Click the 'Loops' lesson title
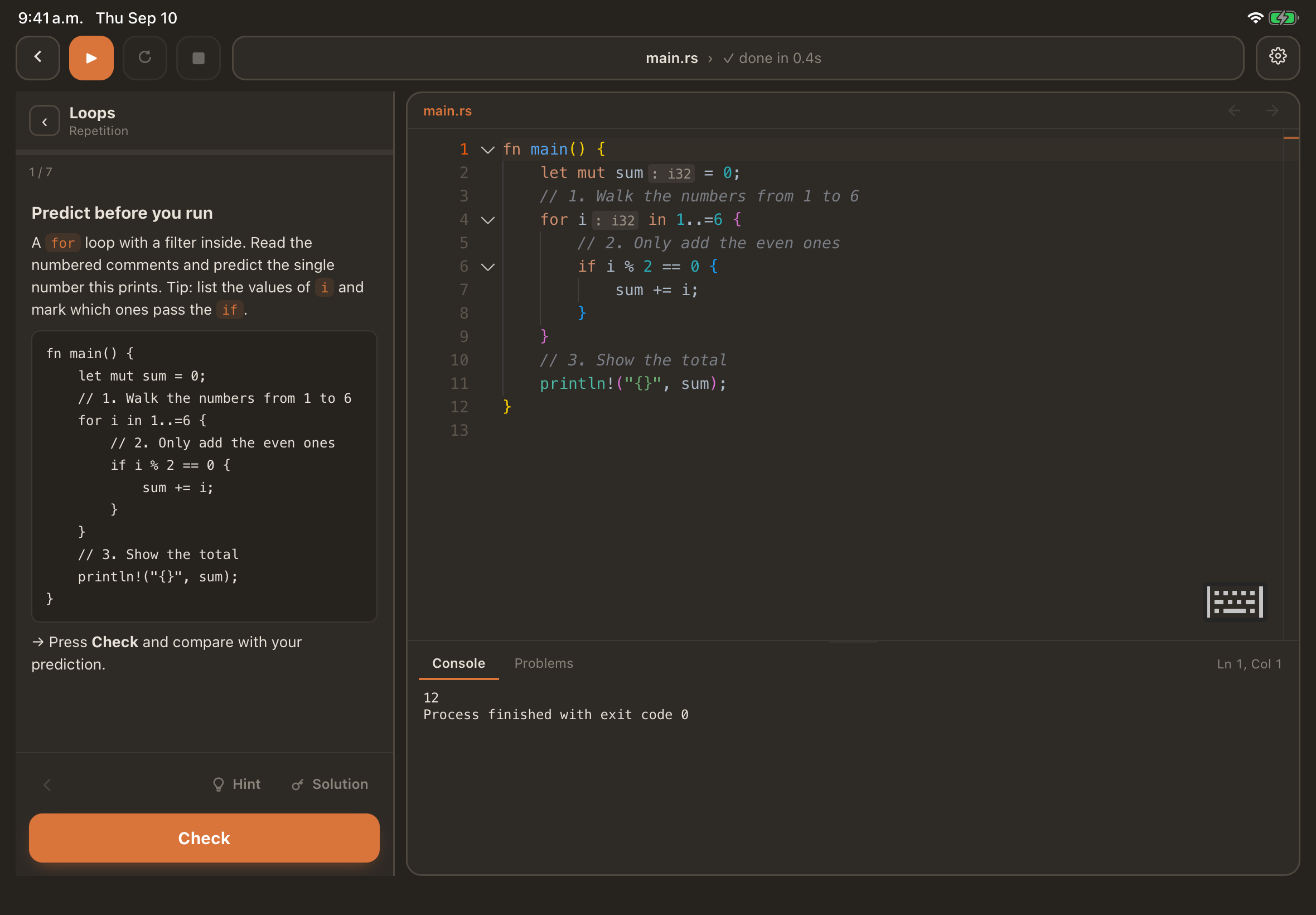 [x=92, y=113]
